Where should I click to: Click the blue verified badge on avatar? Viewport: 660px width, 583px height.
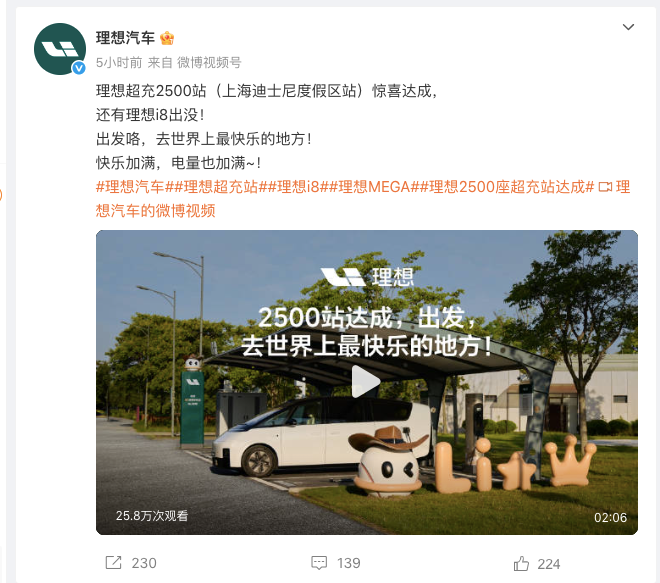(79, 68)
